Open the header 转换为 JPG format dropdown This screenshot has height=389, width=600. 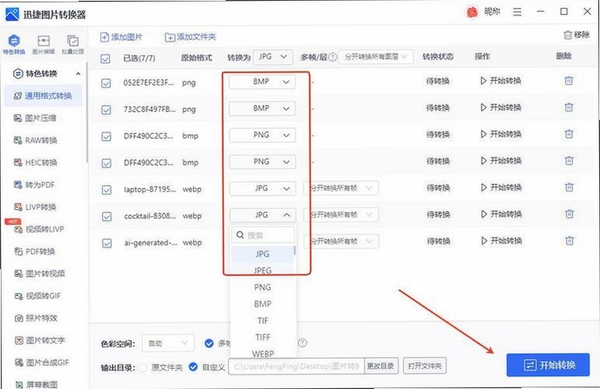pyautogui.click(x=273, y=57)
